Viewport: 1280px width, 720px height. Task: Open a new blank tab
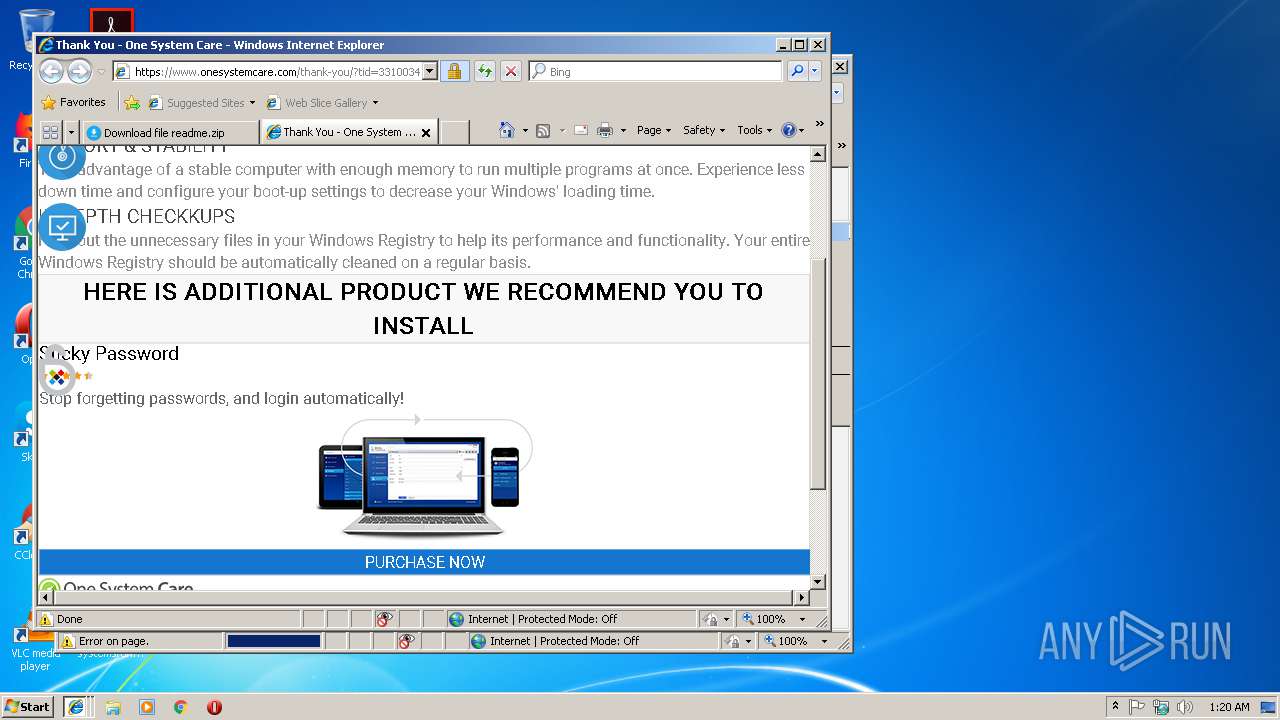point(455,132)
